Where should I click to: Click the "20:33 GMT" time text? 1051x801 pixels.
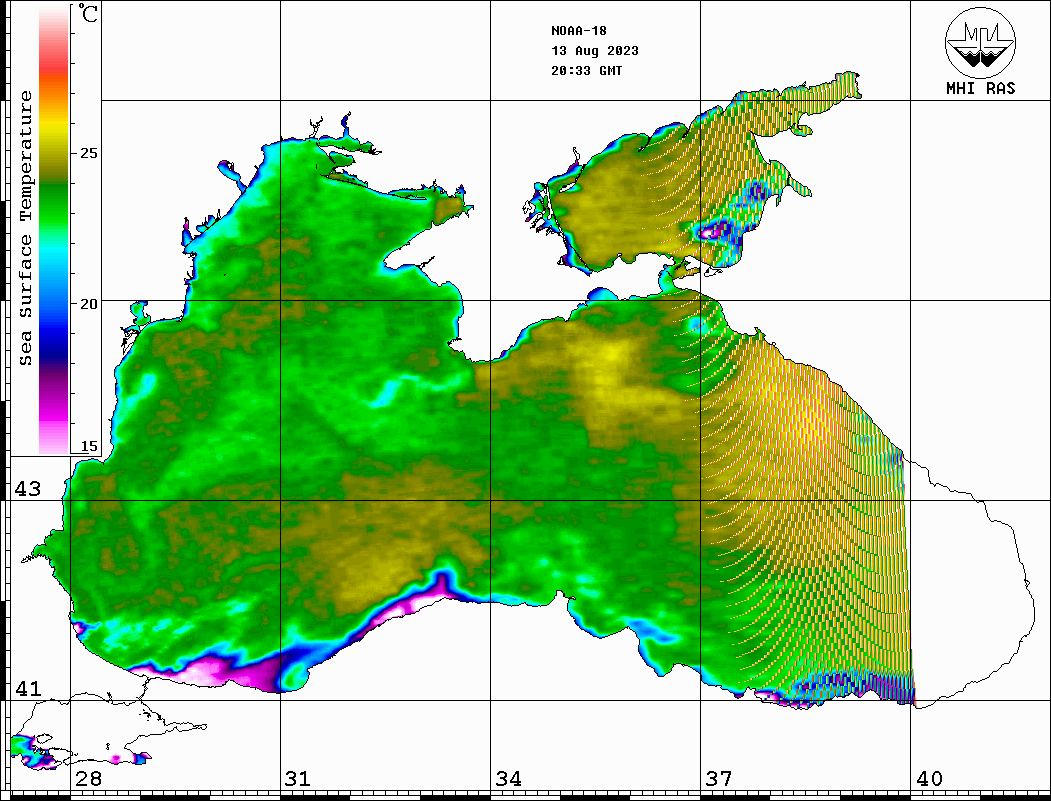[586, 70]
